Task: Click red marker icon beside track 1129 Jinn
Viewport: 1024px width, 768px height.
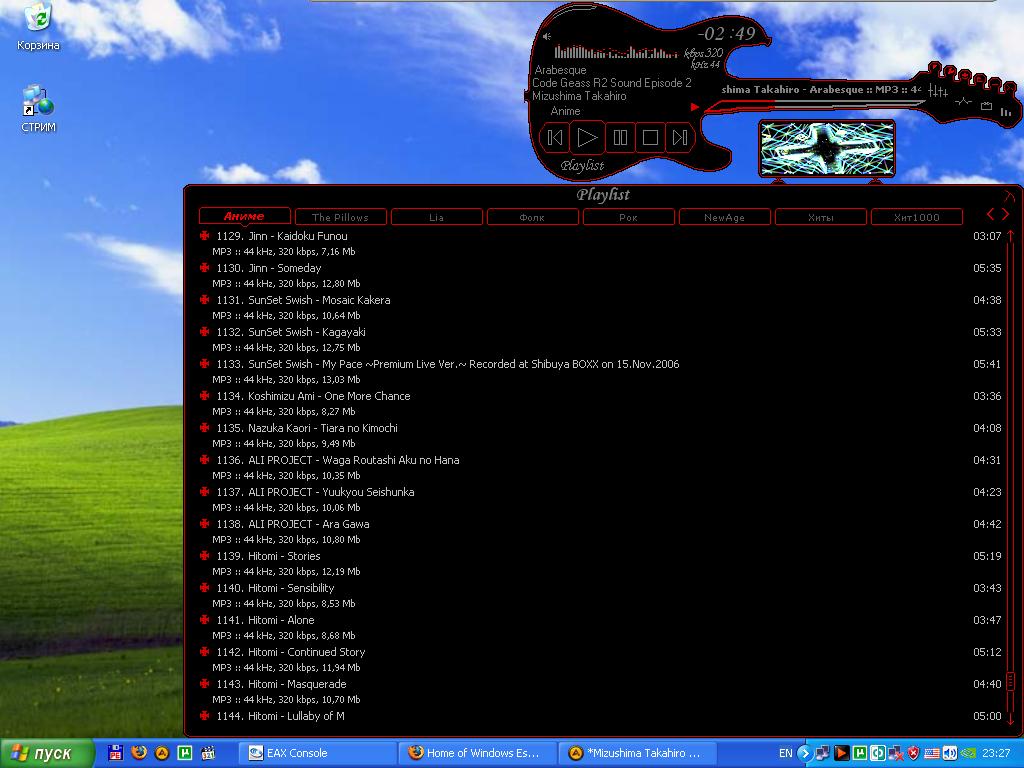Action: pyautogui.click(x=204, y=236)
